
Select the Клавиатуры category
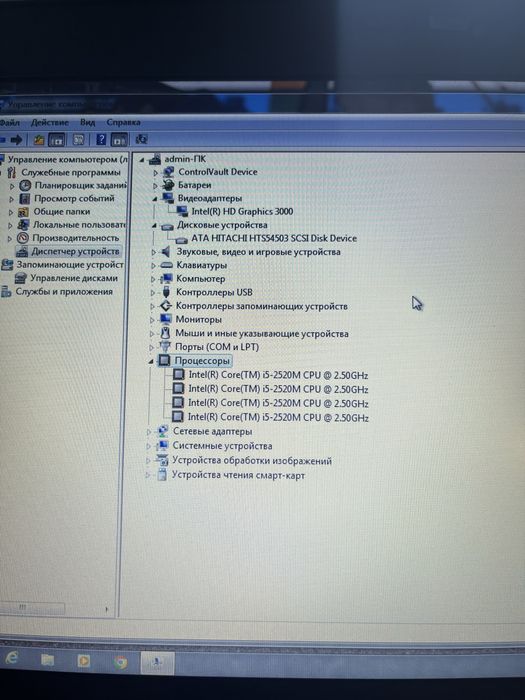[201, 266]
